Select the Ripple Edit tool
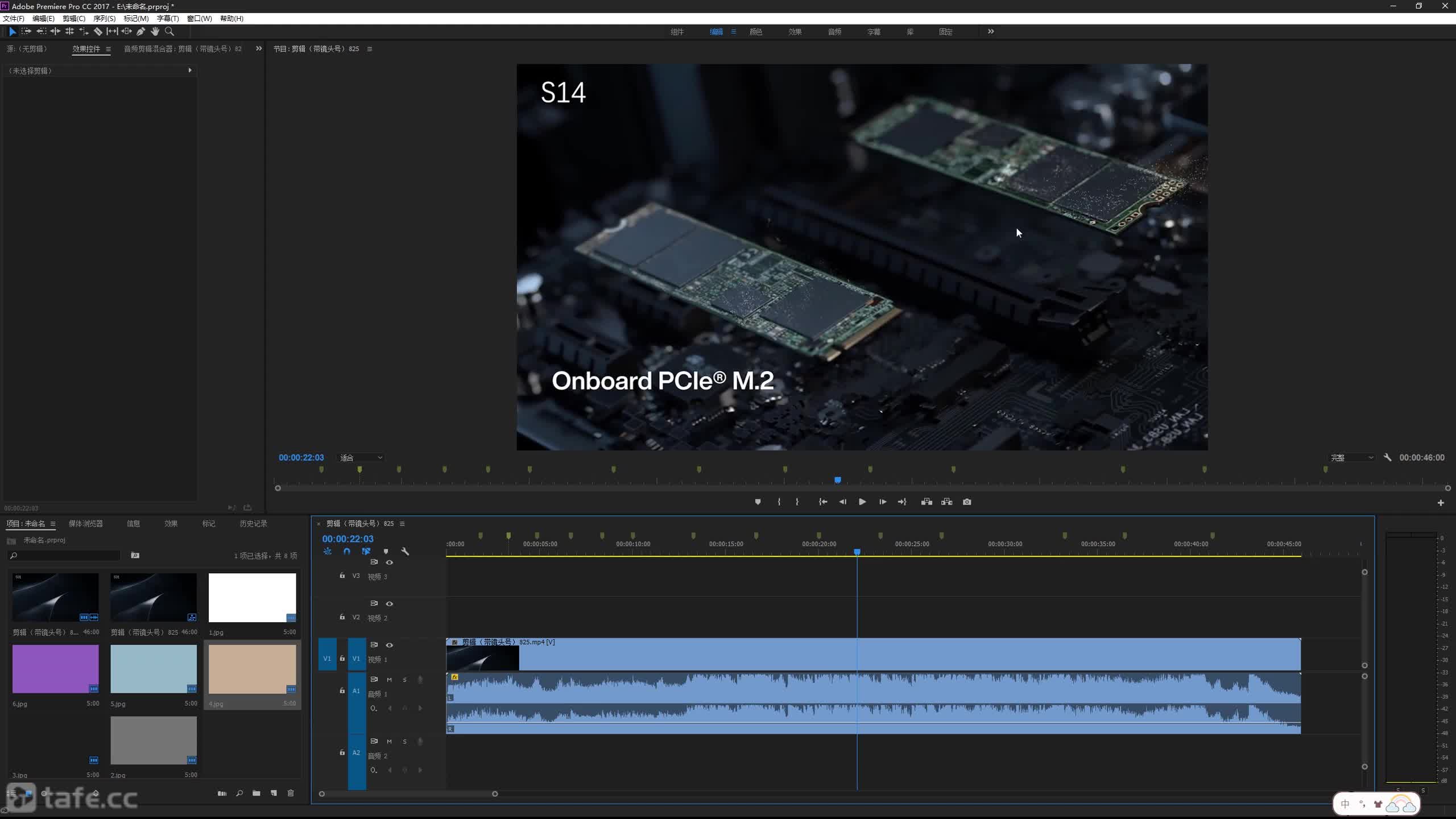Screen dimensions: 1456x819 point(55,32)
